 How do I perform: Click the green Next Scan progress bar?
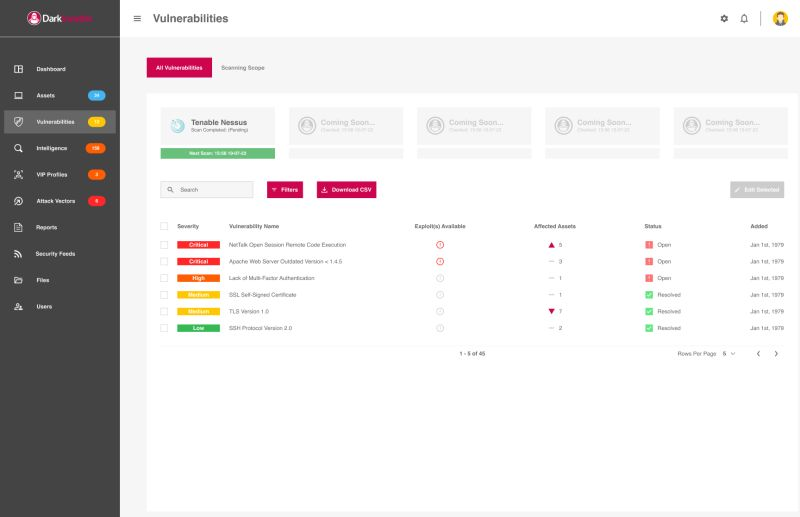point(218,153)
